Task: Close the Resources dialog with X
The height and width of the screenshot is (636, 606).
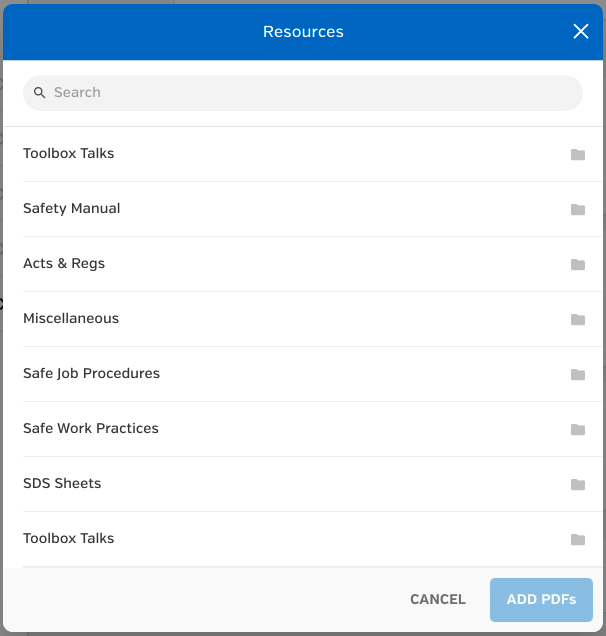Action: 580,31
